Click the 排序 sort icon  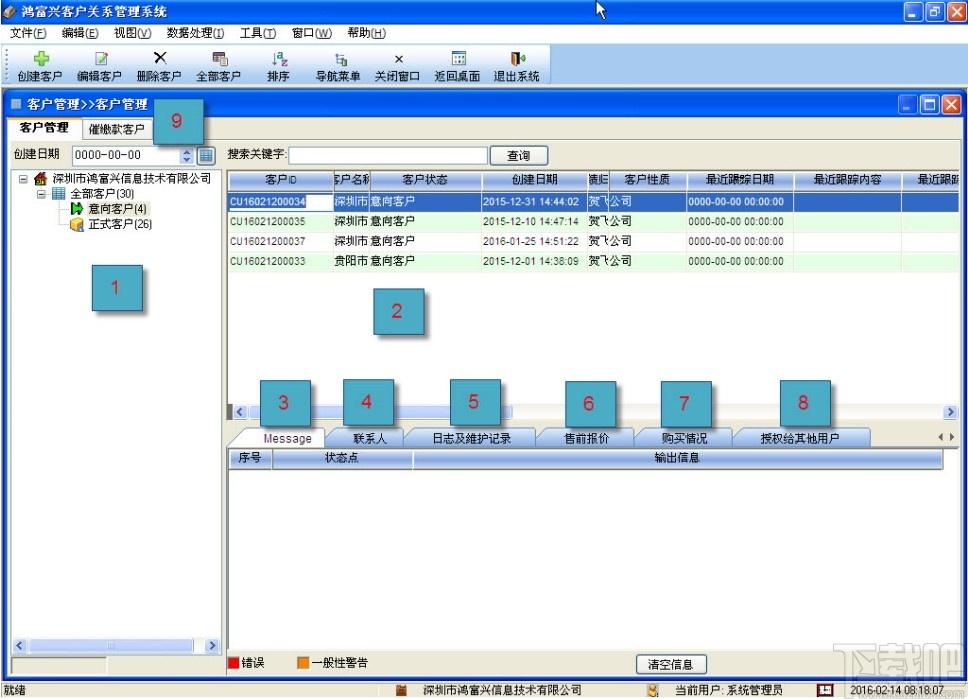(x=279, y=59)
